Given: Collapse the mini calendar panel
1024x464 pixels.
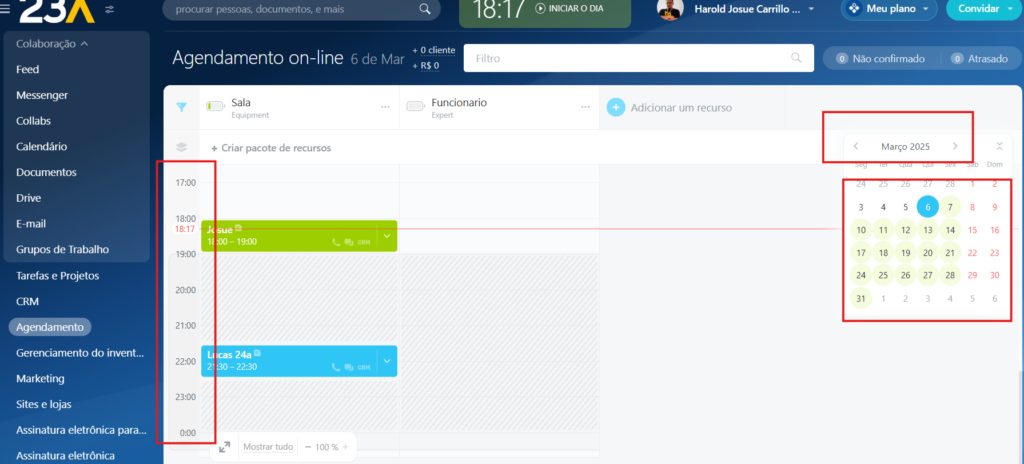Looking at the screenshot, I should point(1000,146).
